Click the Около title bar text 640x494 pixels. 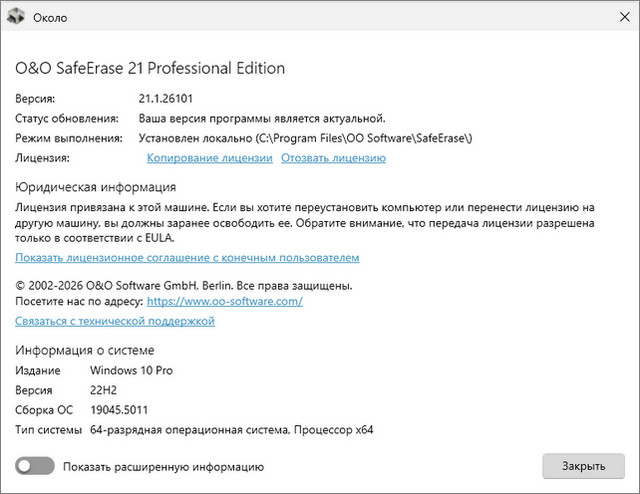point(51,18)
